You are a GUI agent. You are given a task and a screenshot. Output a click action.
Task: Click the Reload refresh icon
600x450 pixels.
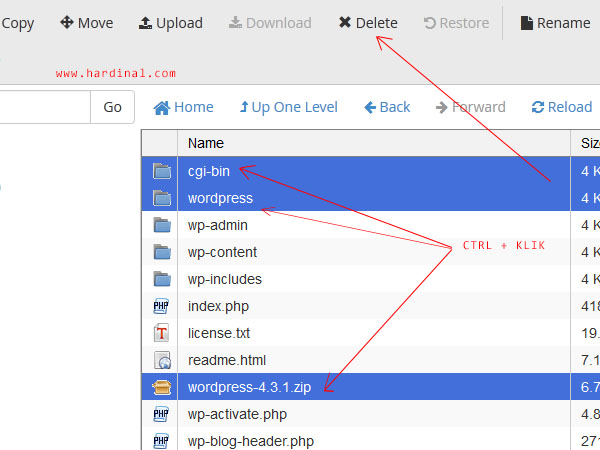coord(538,108)
